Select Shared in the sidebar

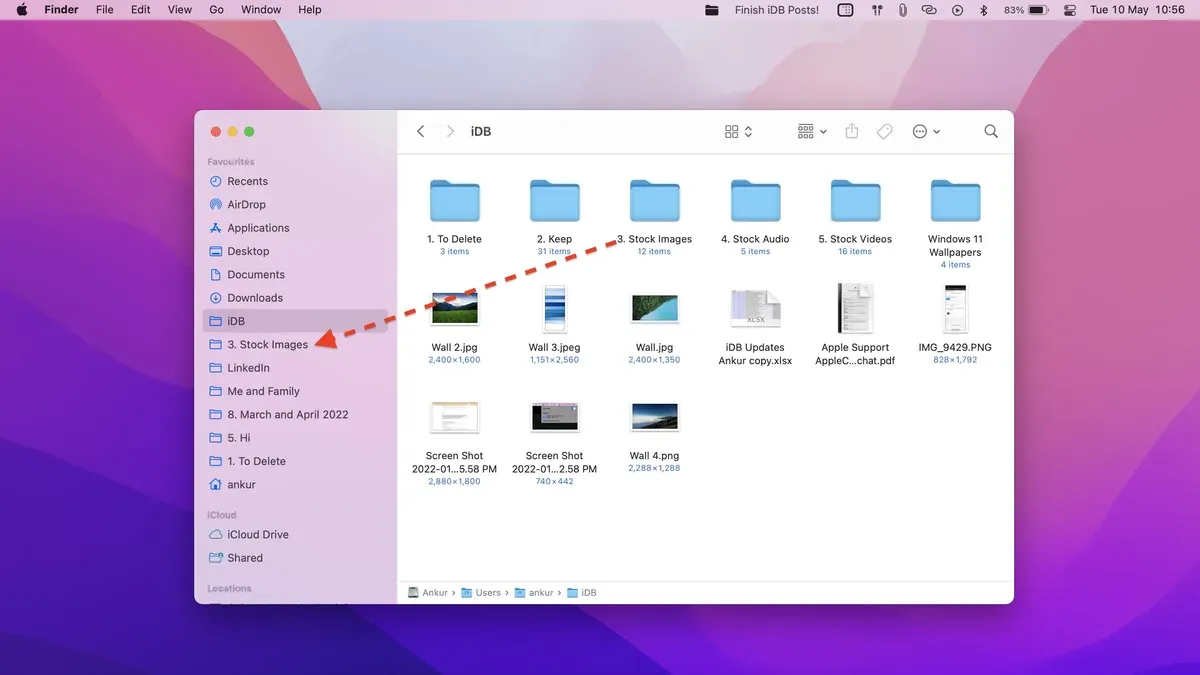pos(294,558)
